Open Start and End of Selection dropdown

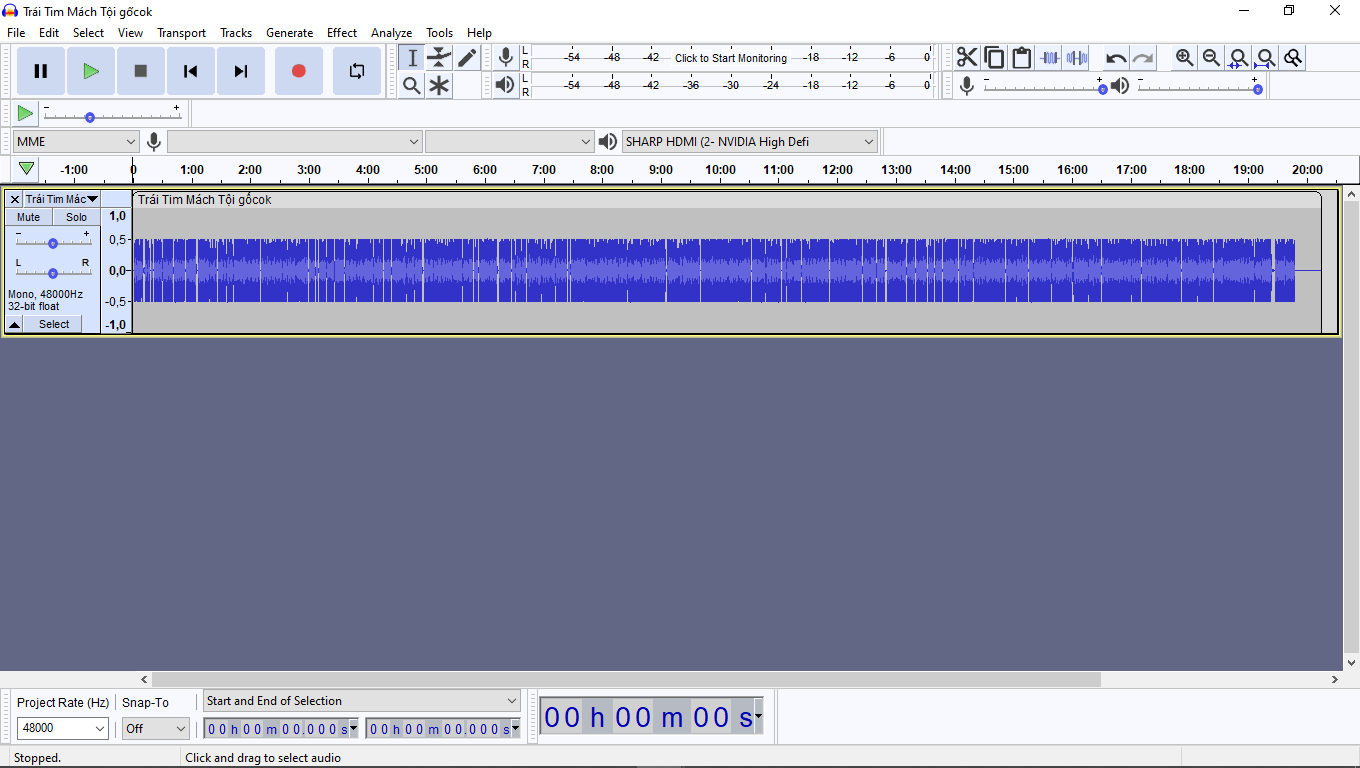tap(362, 701)
